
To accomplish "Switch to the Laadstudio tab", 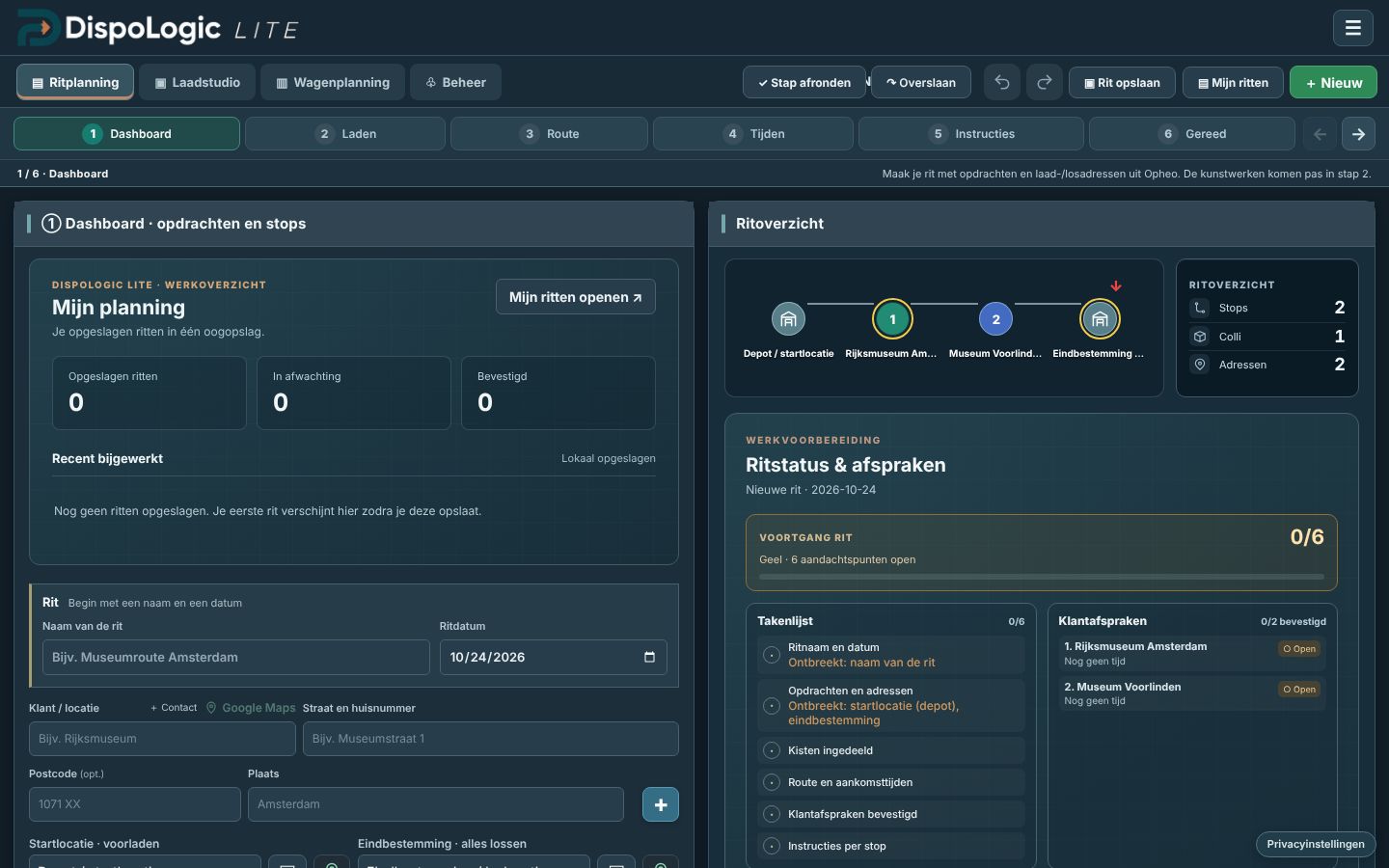I will tap(198, 82).
